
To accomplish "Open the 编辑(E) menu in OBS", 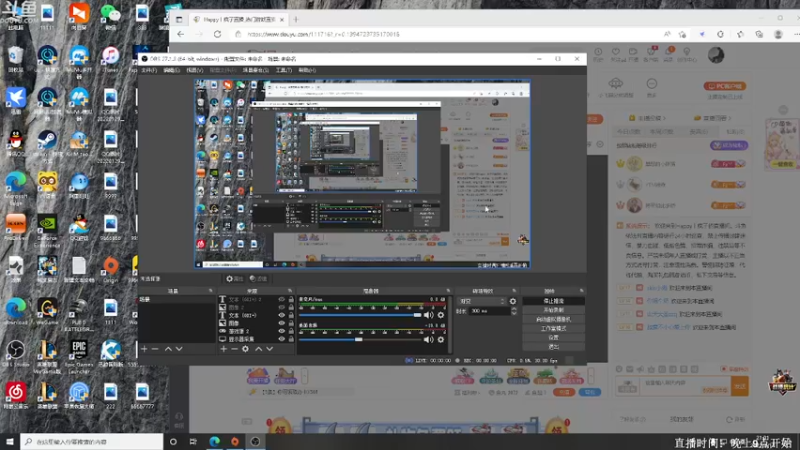I will pyautogui.click(x=171, y=70).
